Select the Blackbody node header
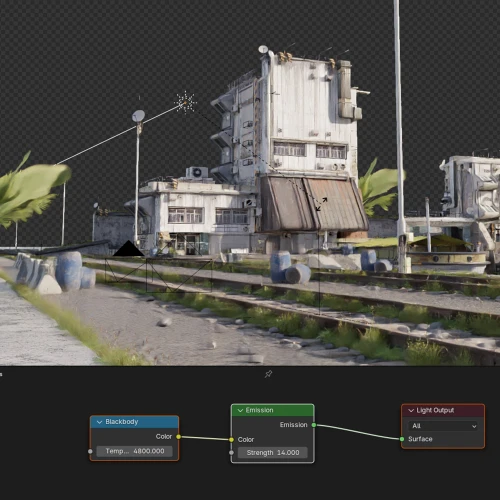500x500 pixels. [134, 422]
